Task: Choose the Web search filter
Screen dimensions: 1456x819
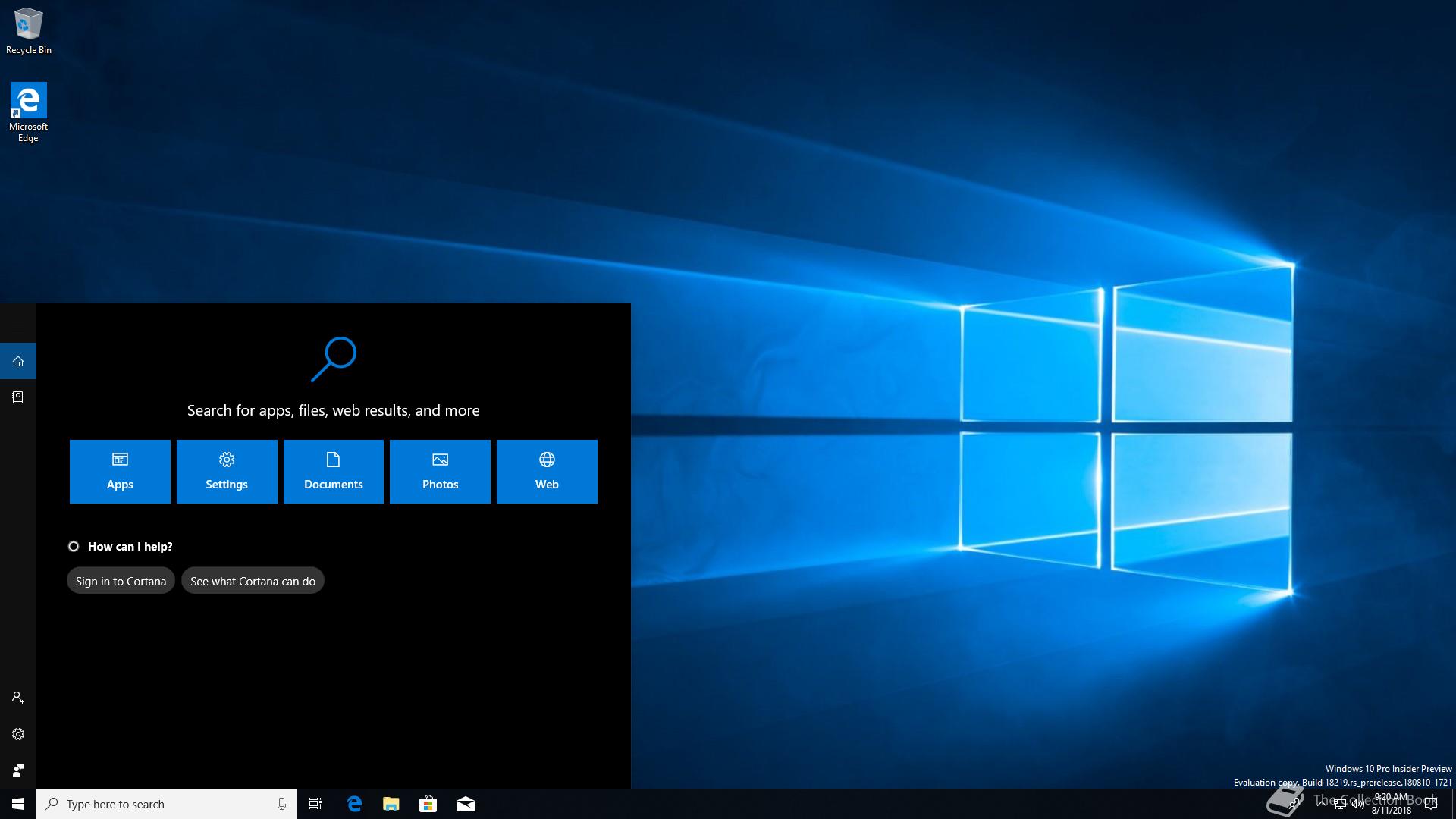Action: click(547, 471)
